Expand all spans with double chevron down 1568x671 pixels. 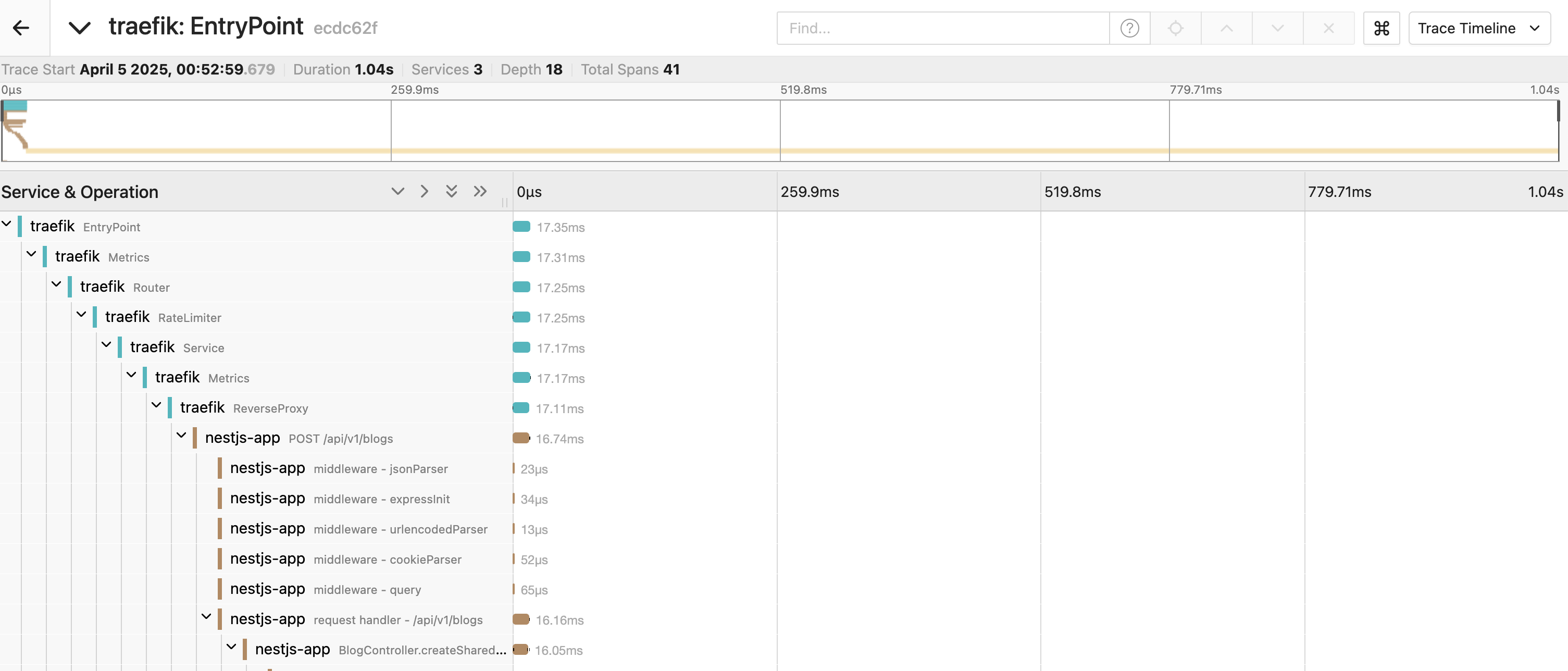coord(451,191)
